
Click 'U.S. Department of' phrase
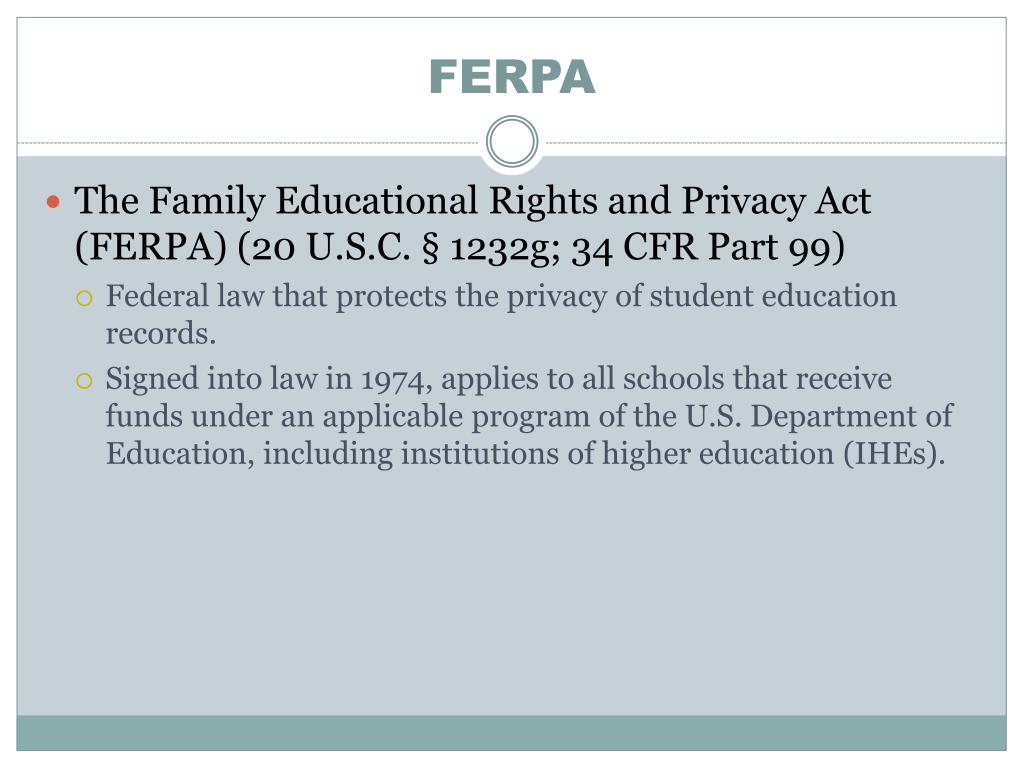(x=819, y=416)
